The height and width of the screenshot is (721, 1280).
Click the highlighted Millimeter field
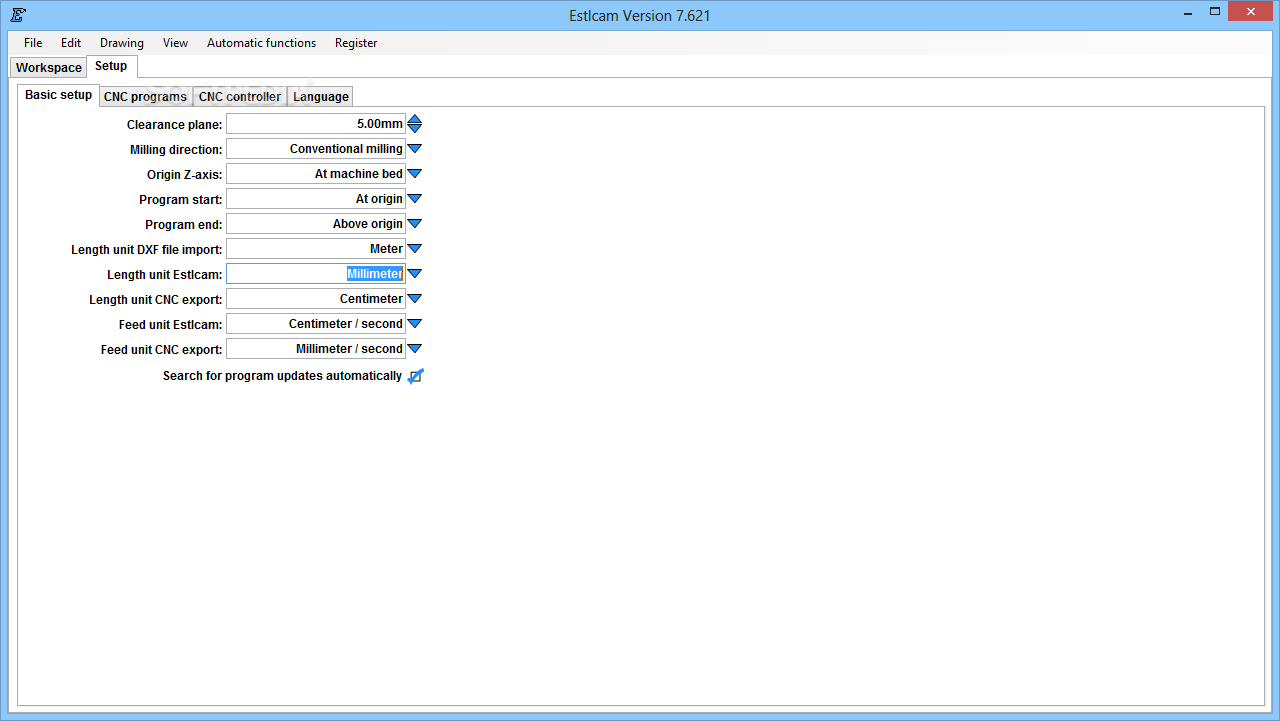coord(316,274)
